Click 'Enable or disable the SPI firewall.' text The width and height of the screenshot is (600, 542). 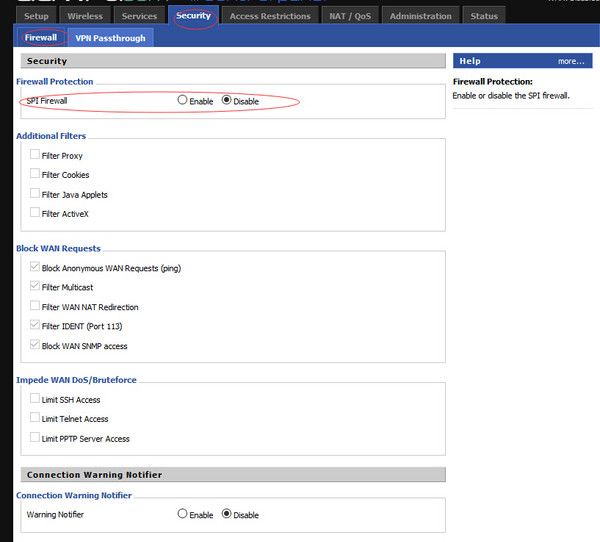click(511, 96)
